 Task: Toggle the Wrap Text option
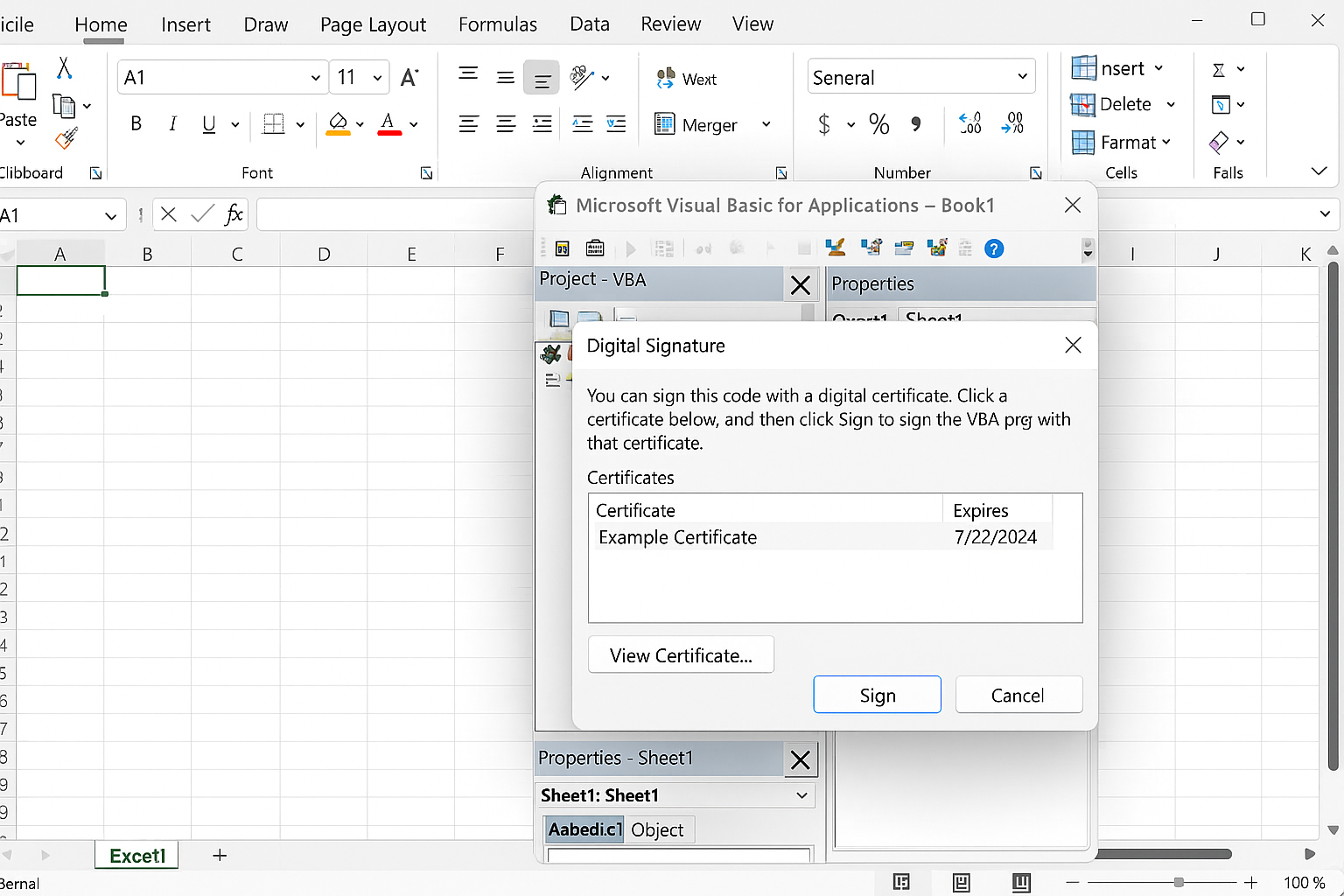click(x=687, y=79)
